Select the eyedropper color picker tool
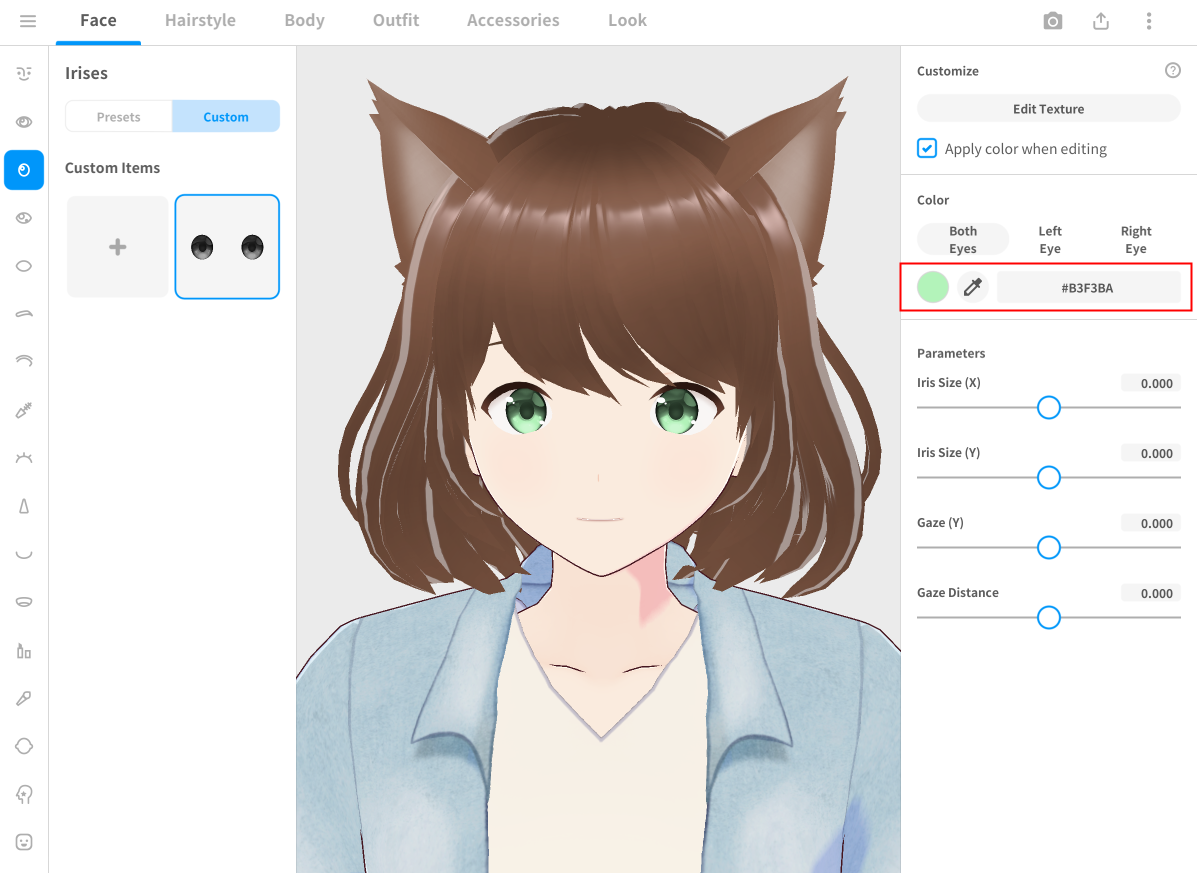The width and height of the screenshot is (1197, 873). [972, 288]
